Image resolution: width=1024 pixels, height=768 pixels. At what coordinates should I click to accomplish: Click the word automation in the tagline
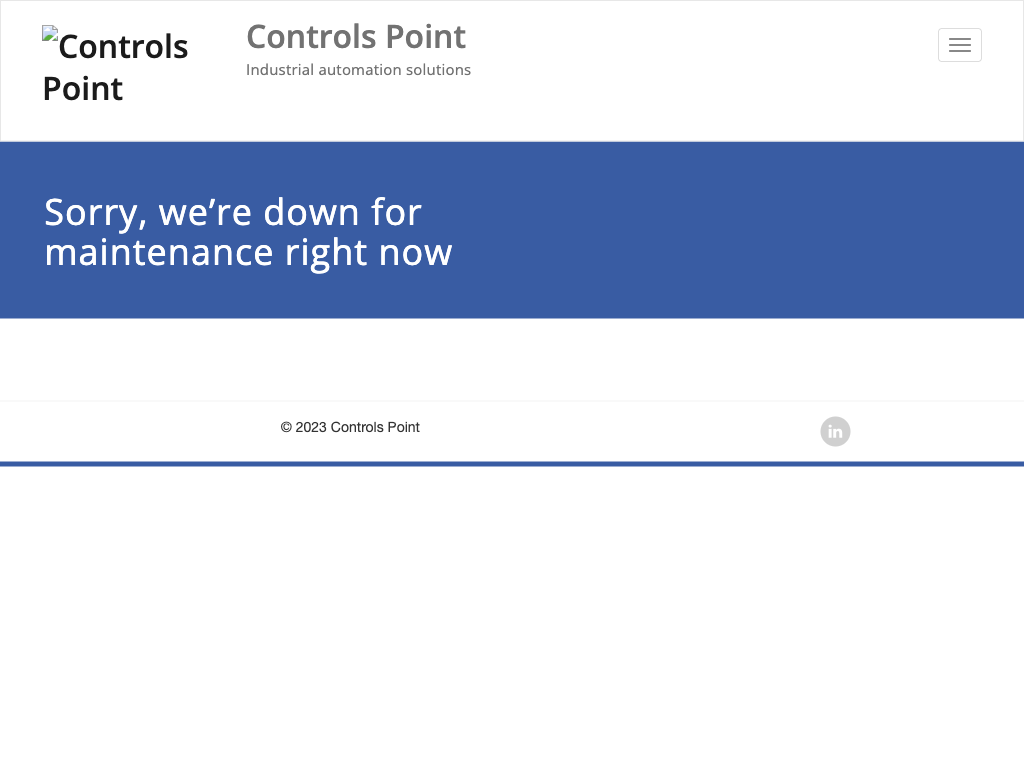point(359,70)
